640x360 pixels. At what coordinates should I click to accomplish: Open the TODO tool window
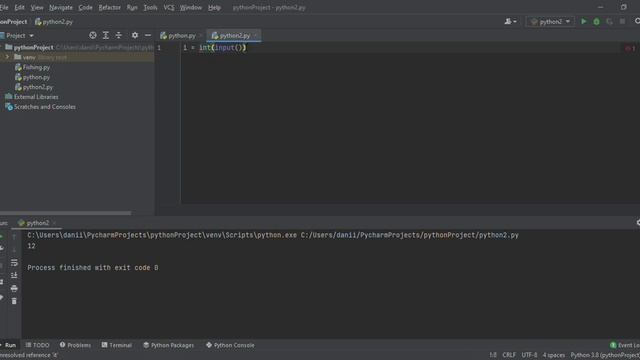38,345
